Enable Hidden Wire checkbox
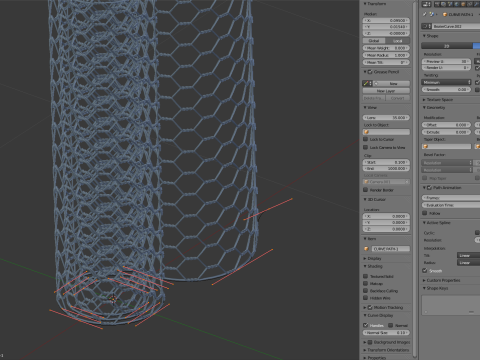 pyautogui.click(x=365, y=298)
